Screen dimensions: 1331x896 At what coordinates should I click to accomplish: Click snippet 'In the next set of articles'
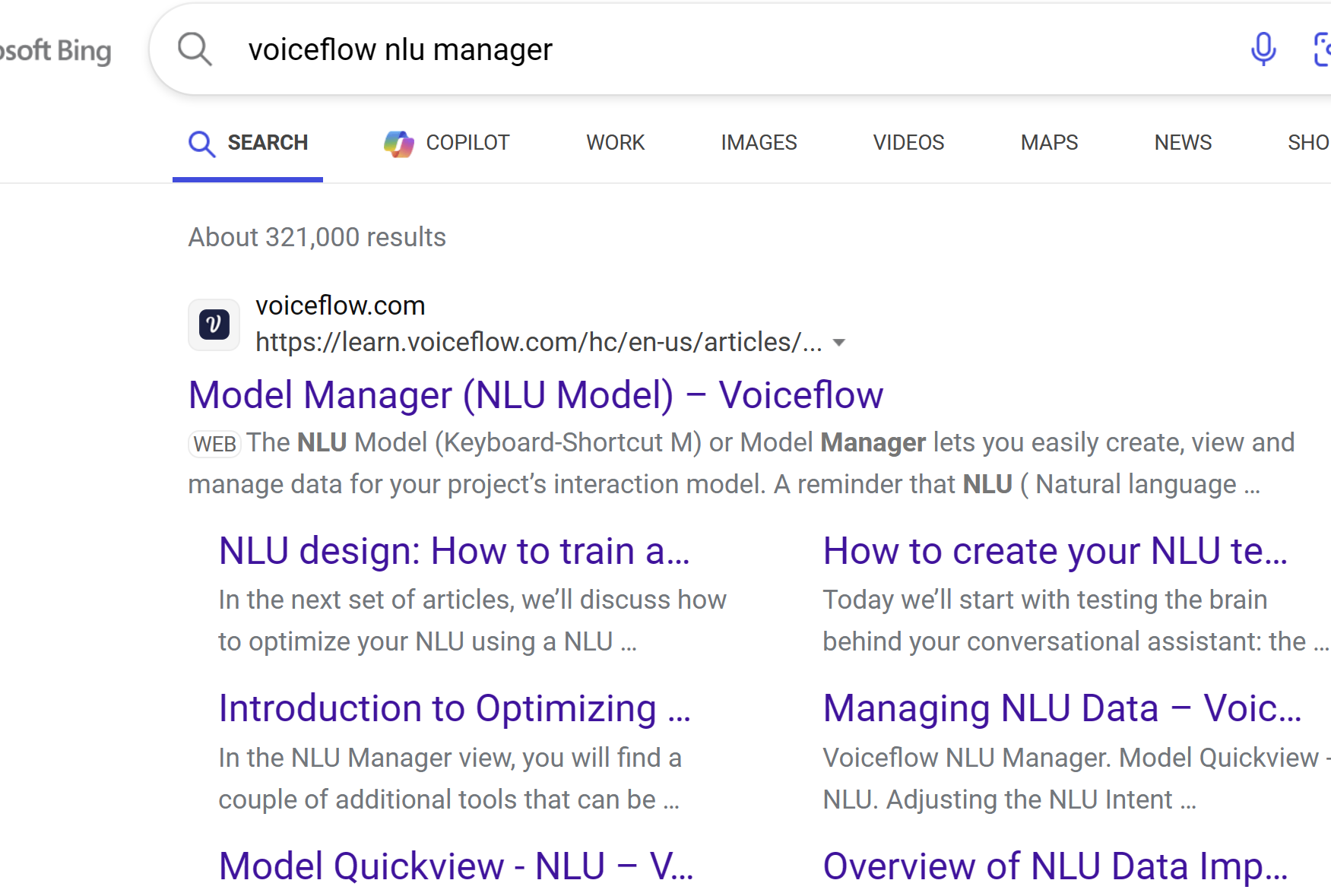[472, 621]
